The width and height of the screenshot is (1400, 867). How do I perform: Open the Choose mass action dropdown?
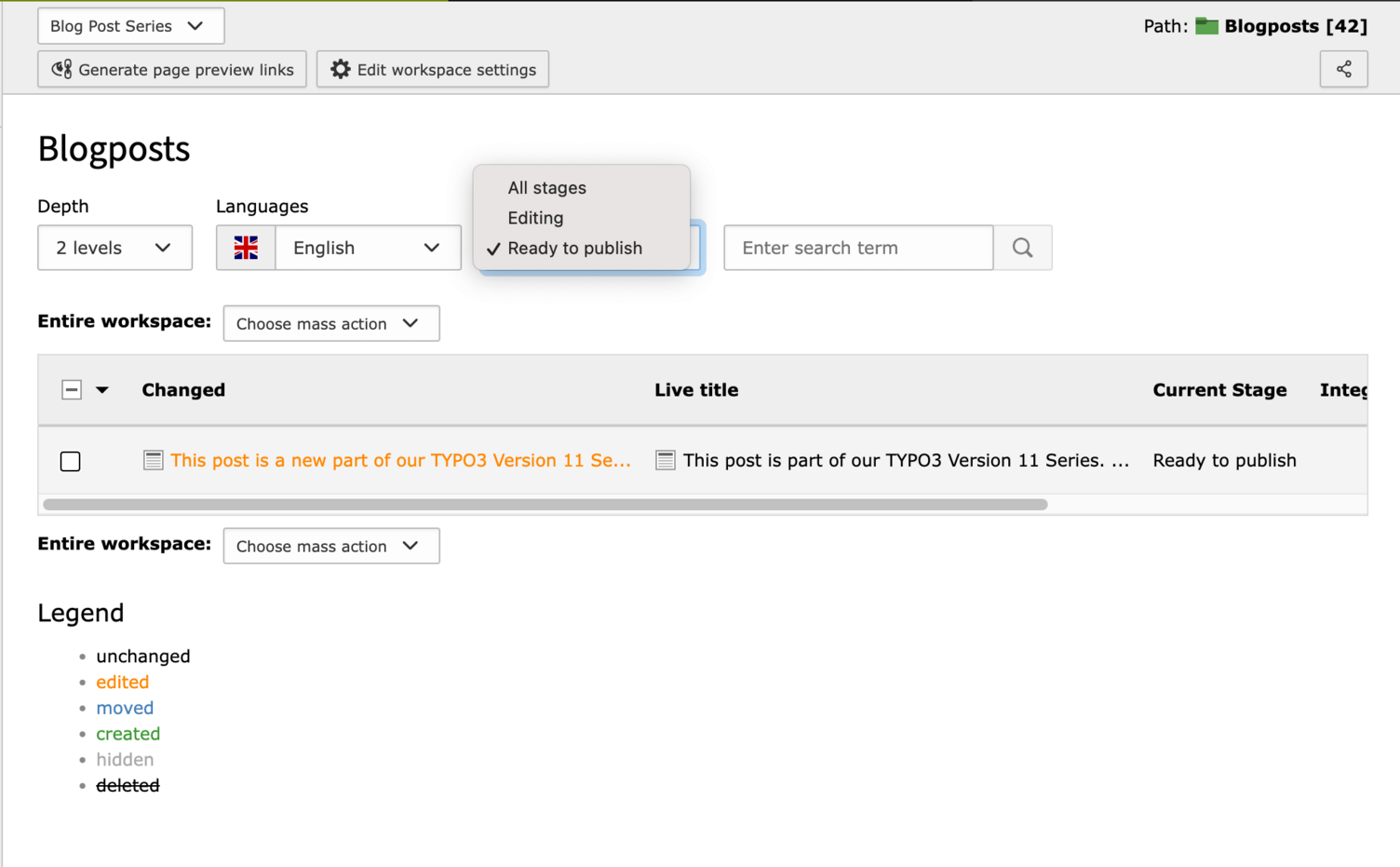point(330,323)
